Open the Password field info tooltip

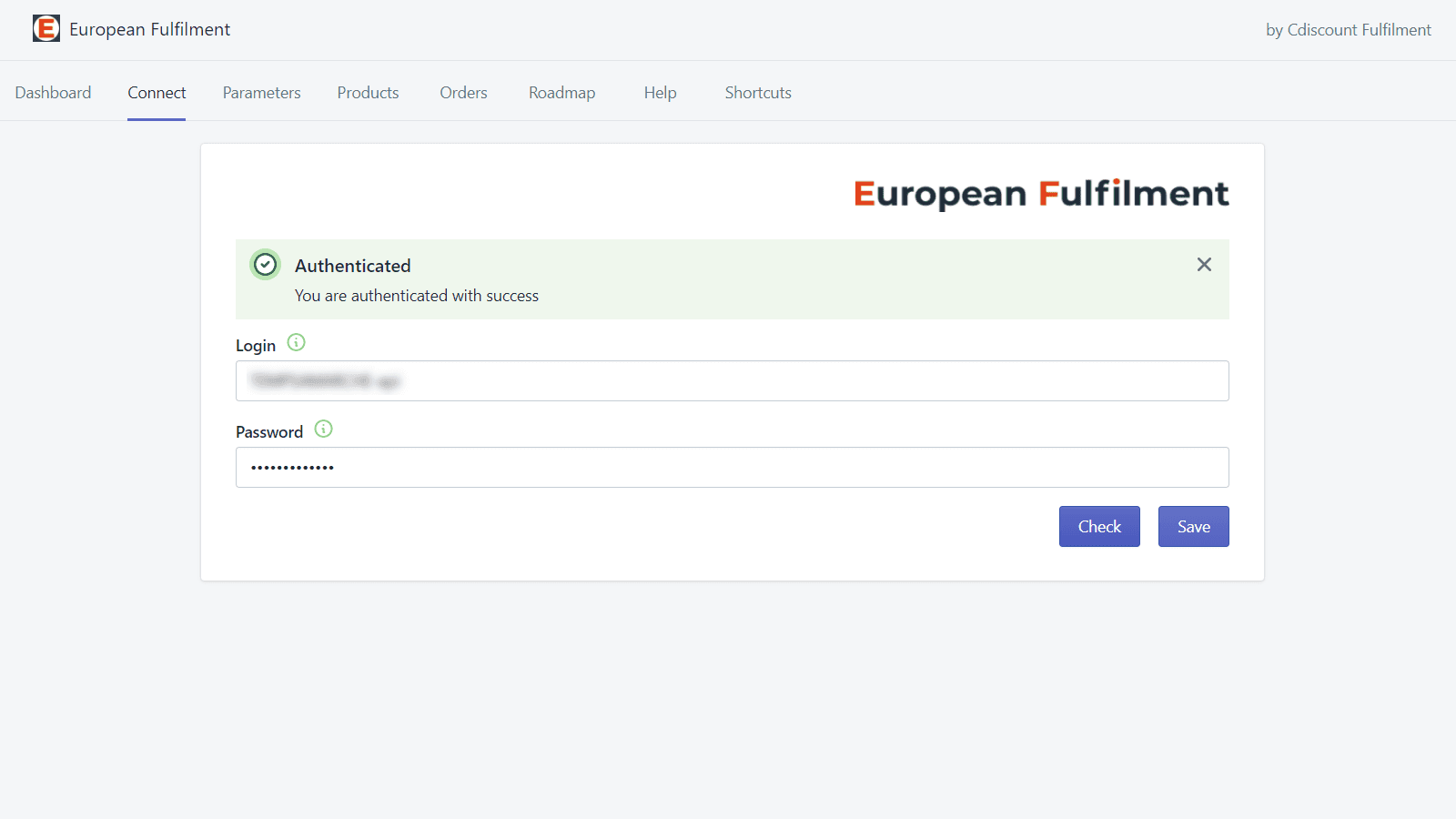pyautogui.click(x=322, y=429)
